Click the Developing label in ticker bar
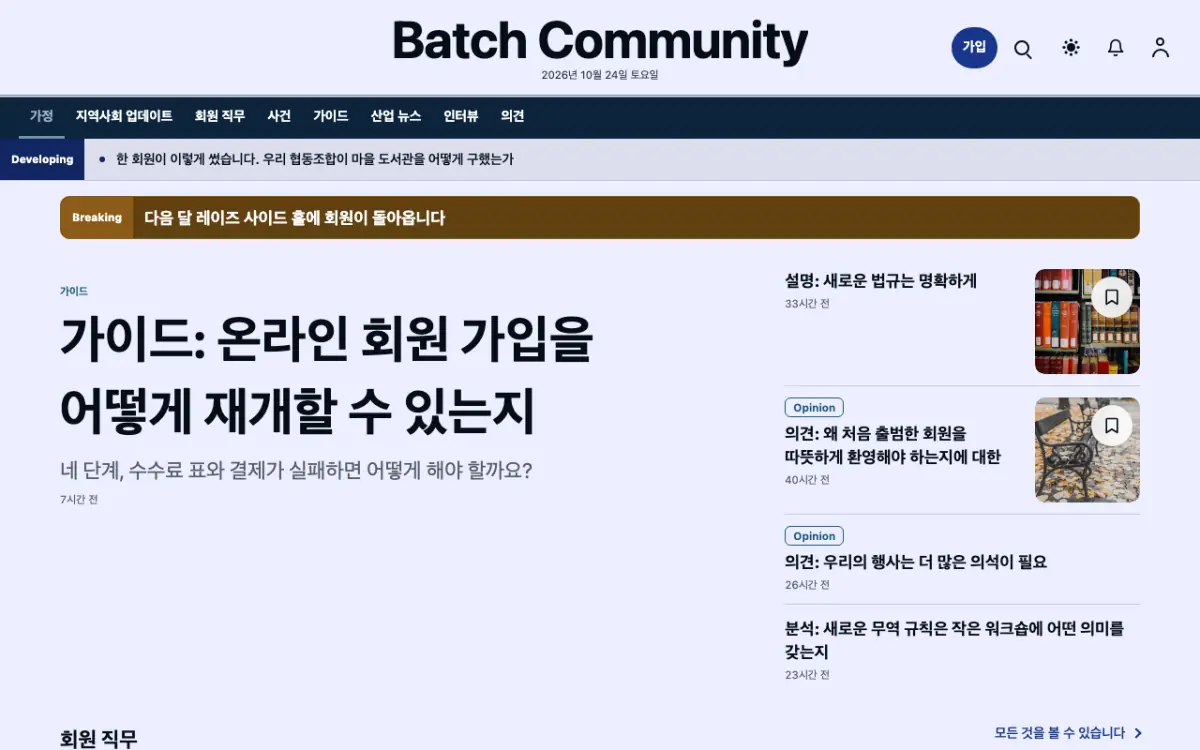 pyautogui.click(x=42, y=159)
